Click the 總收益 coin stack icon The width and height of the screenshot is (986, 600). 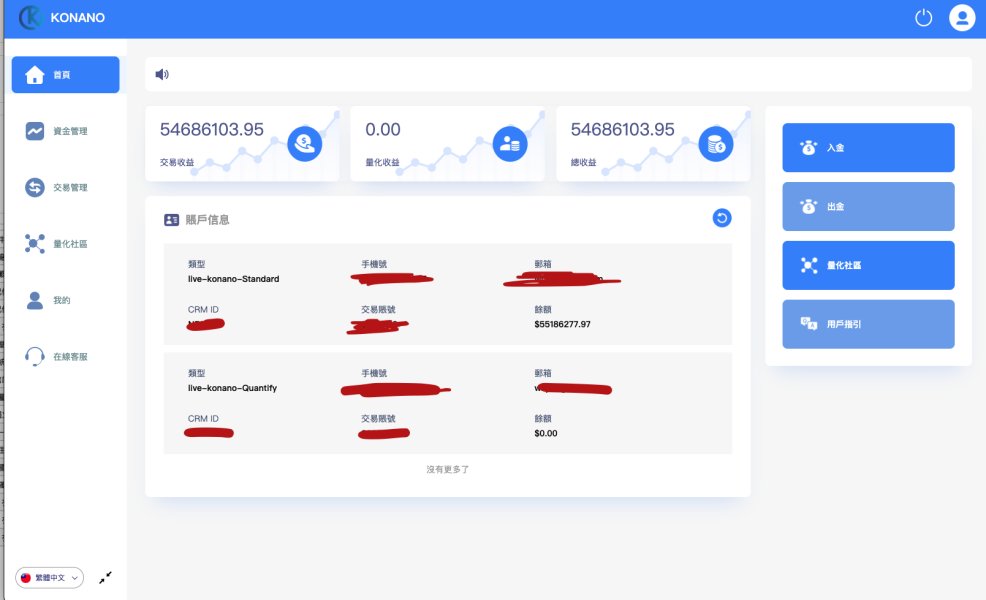click(716, 144)
